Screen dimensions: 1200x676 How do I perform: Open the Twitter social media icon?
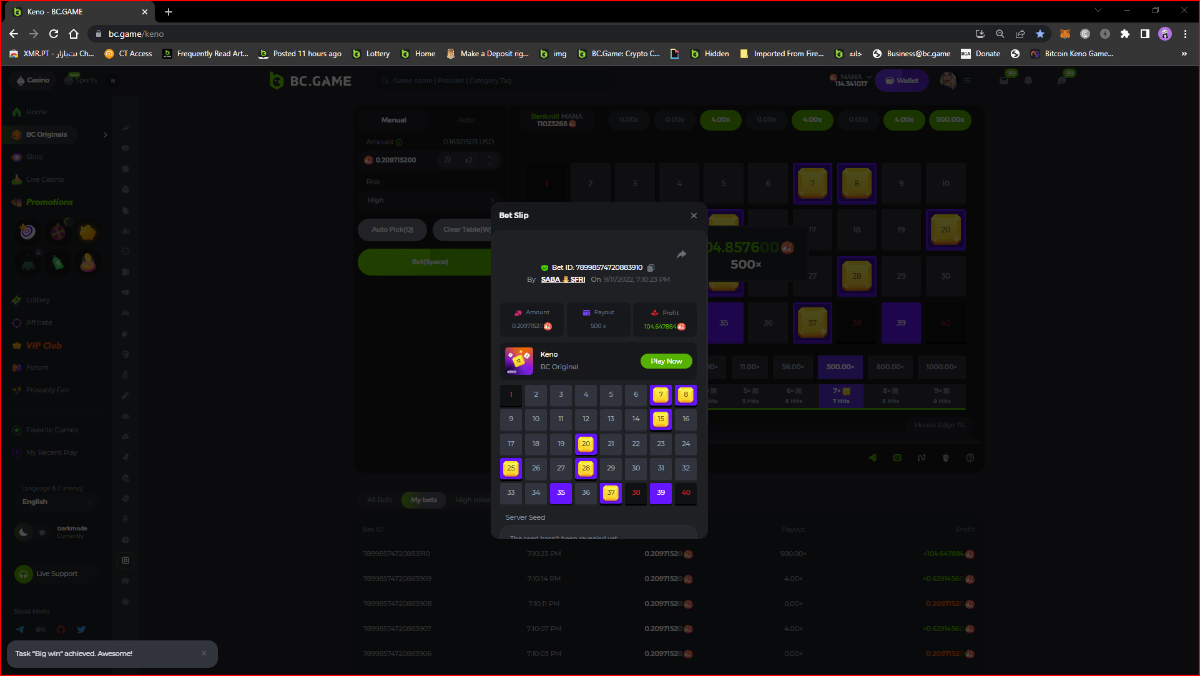pos(81,629)
